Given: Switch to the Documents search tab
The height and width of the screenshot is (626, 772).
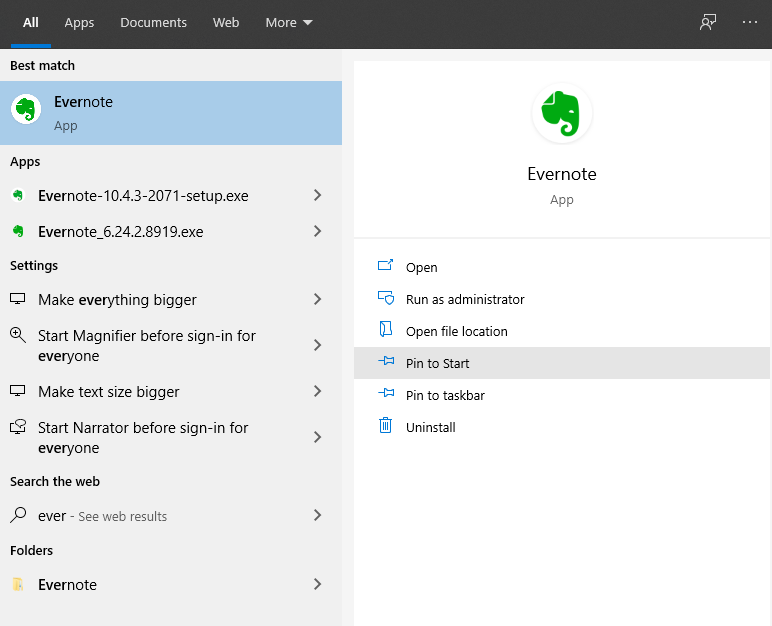Looking at the screenshot, I should click(153, 22).
